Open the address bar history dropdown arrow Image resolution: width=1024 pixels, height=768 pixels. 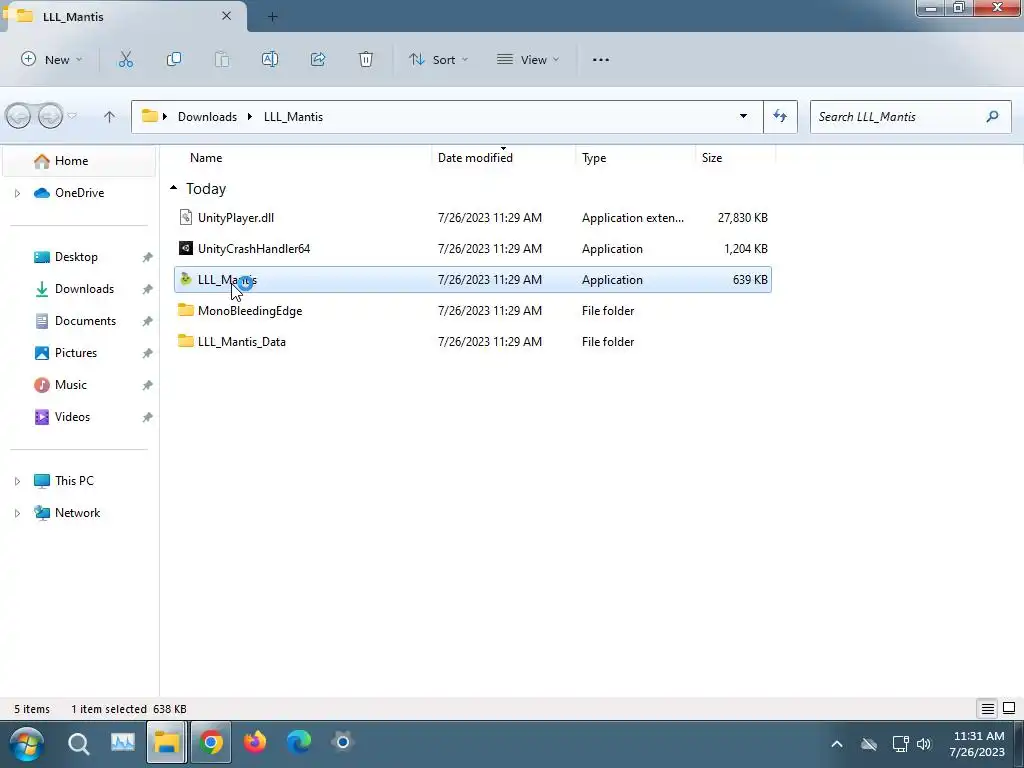743,116
